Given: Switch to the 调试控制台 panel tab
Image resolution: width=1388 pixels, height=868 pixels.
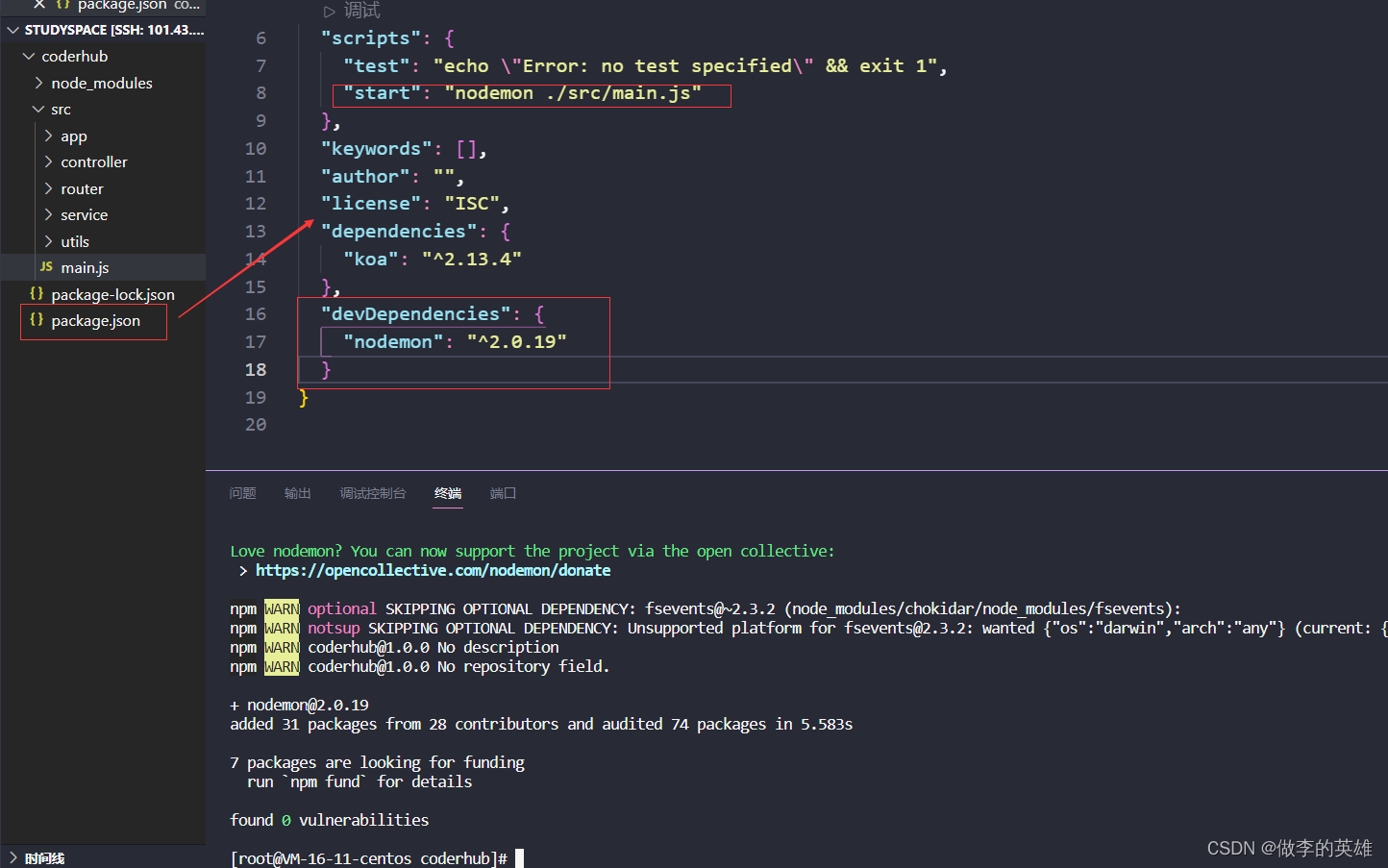Looking at the screenshot, I should pos(373,493).
